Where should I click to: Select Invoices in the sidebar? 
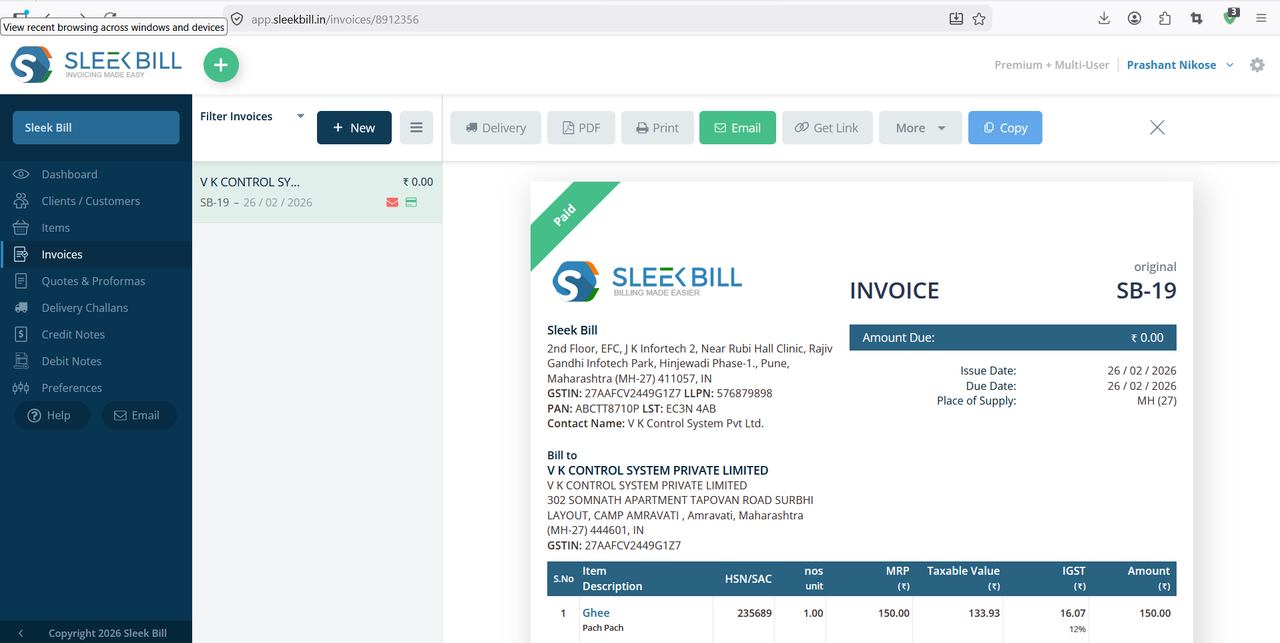point(62,255)
